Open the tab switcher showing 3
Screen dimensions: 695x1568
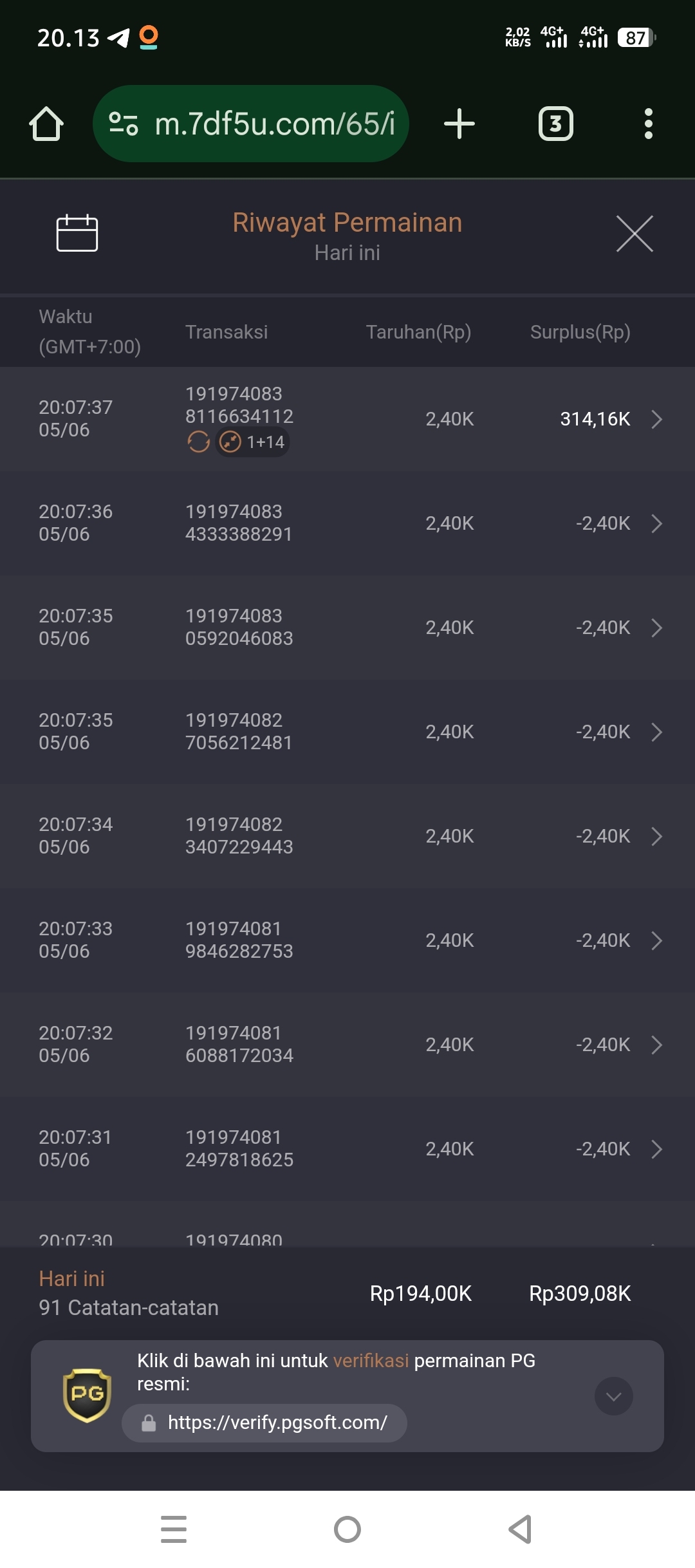[x=556, y=124]
